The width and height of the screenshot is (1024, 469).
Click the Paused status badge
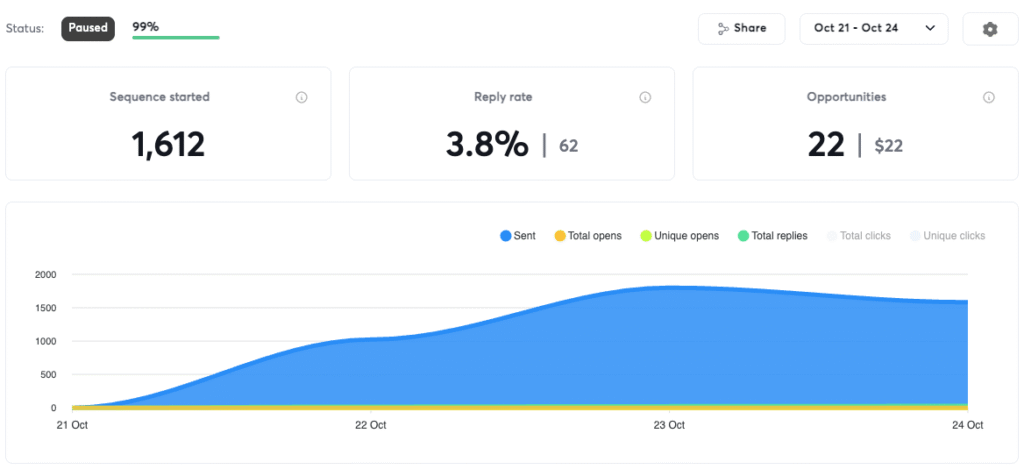point(88,28)
